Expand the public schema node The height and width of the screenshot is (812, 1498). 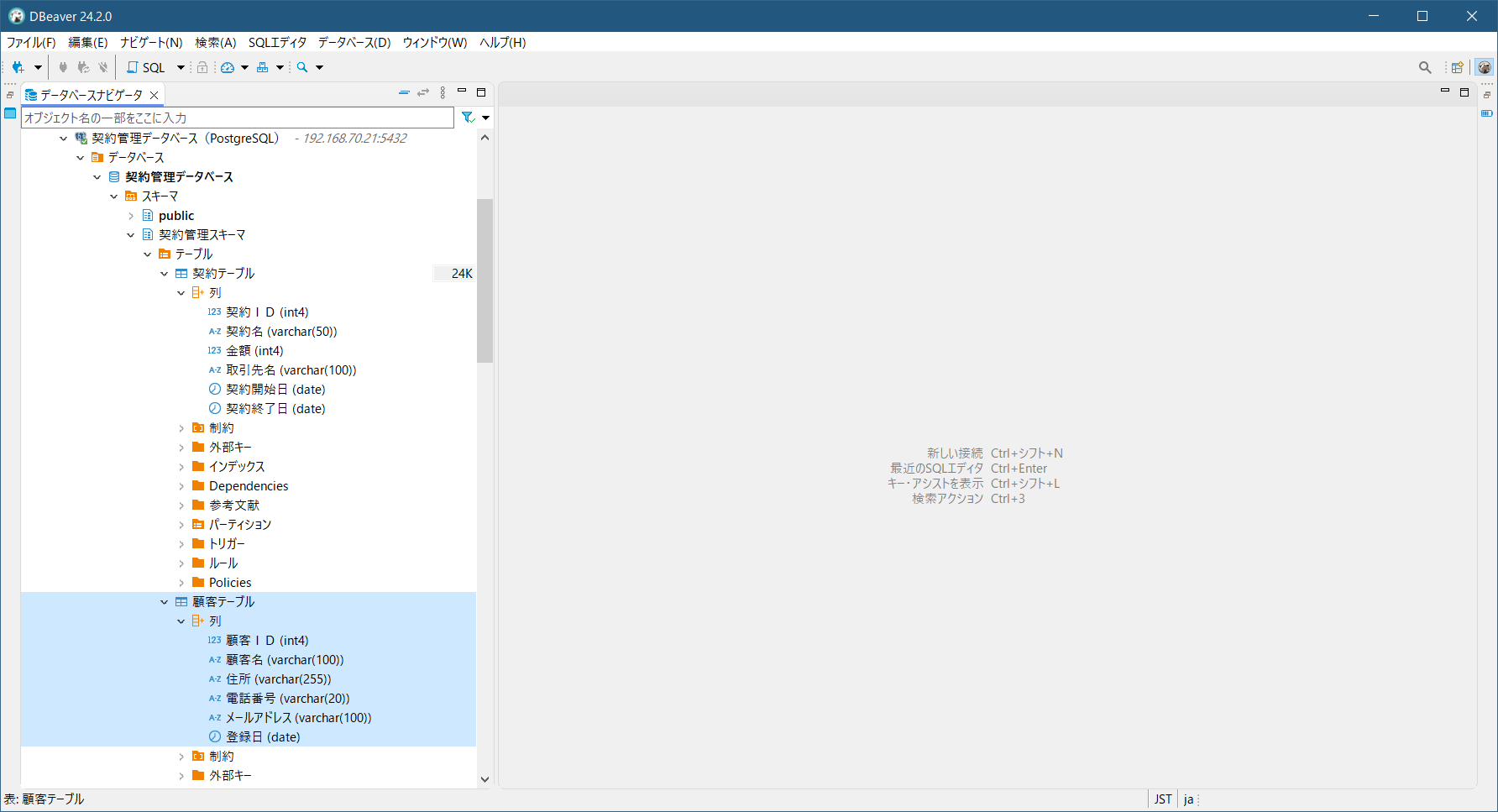click(x=131, y=216)
